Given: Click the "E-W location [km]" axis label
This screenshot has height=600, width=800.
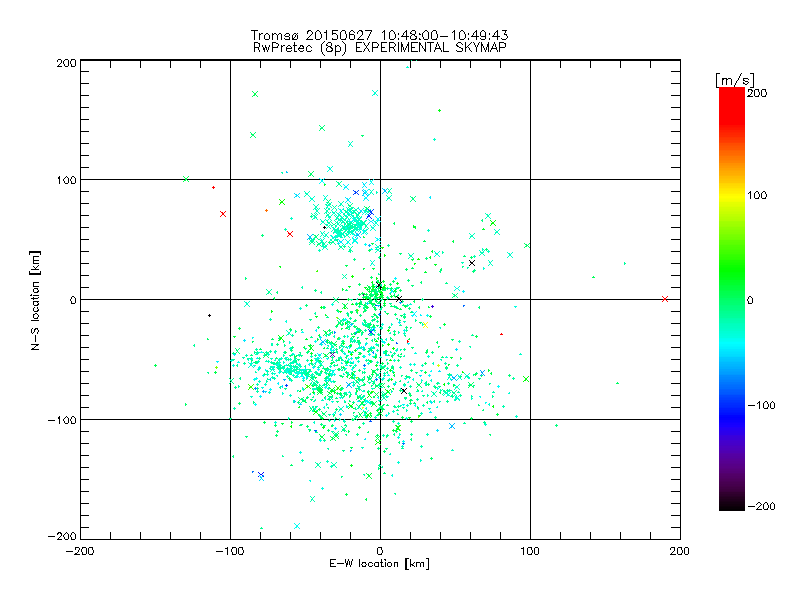Looking at the screenshot, I should pyautogui.click(x=379, y=564).
